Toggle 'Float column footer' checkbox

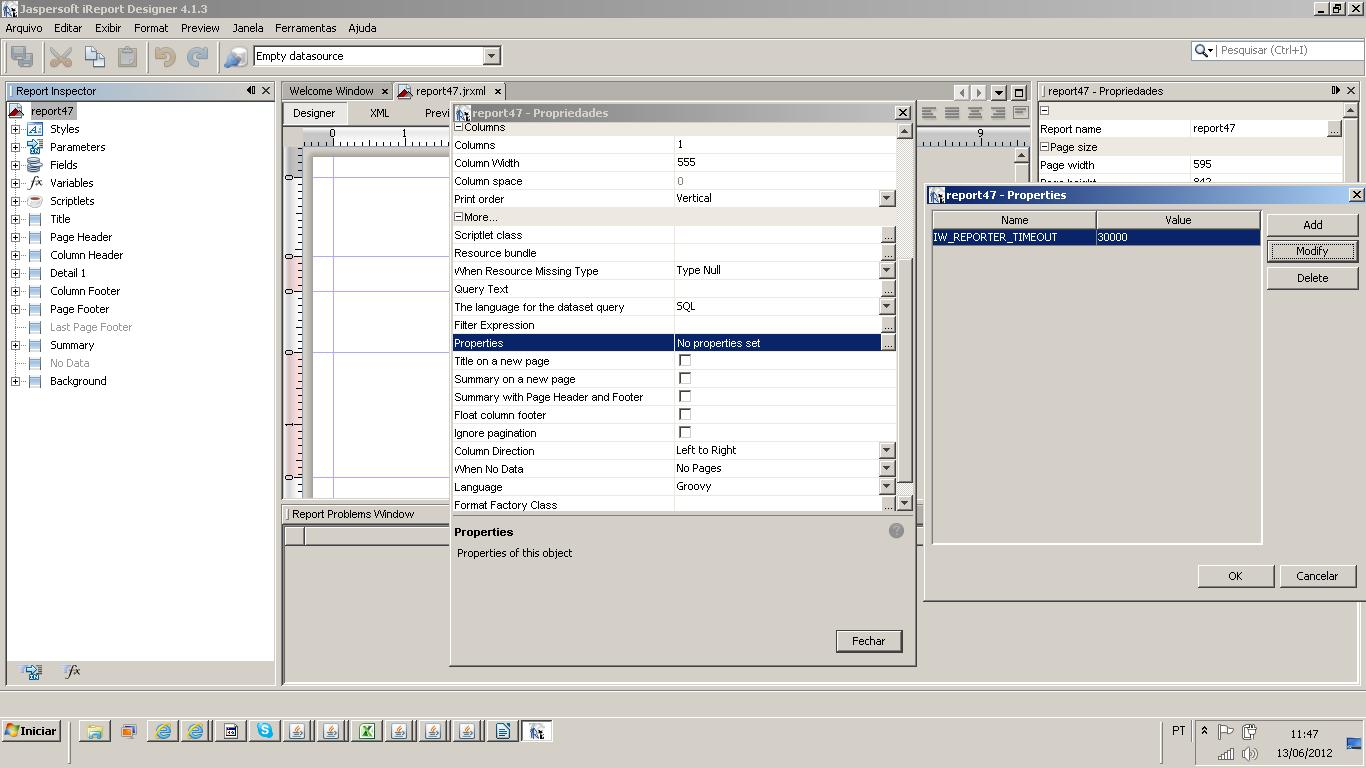point(685,415)
